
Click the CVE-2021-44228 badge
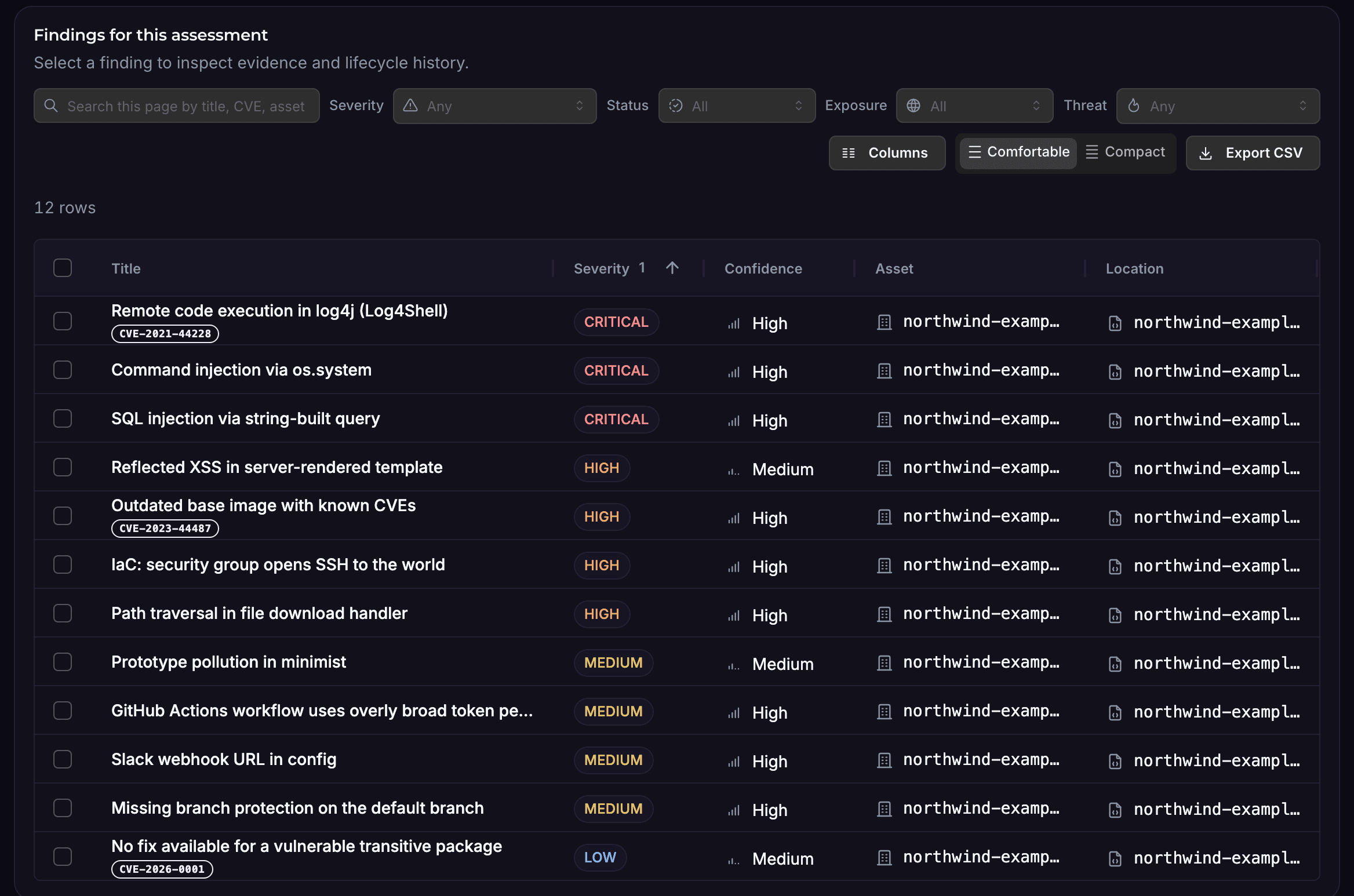pos(165,334)
